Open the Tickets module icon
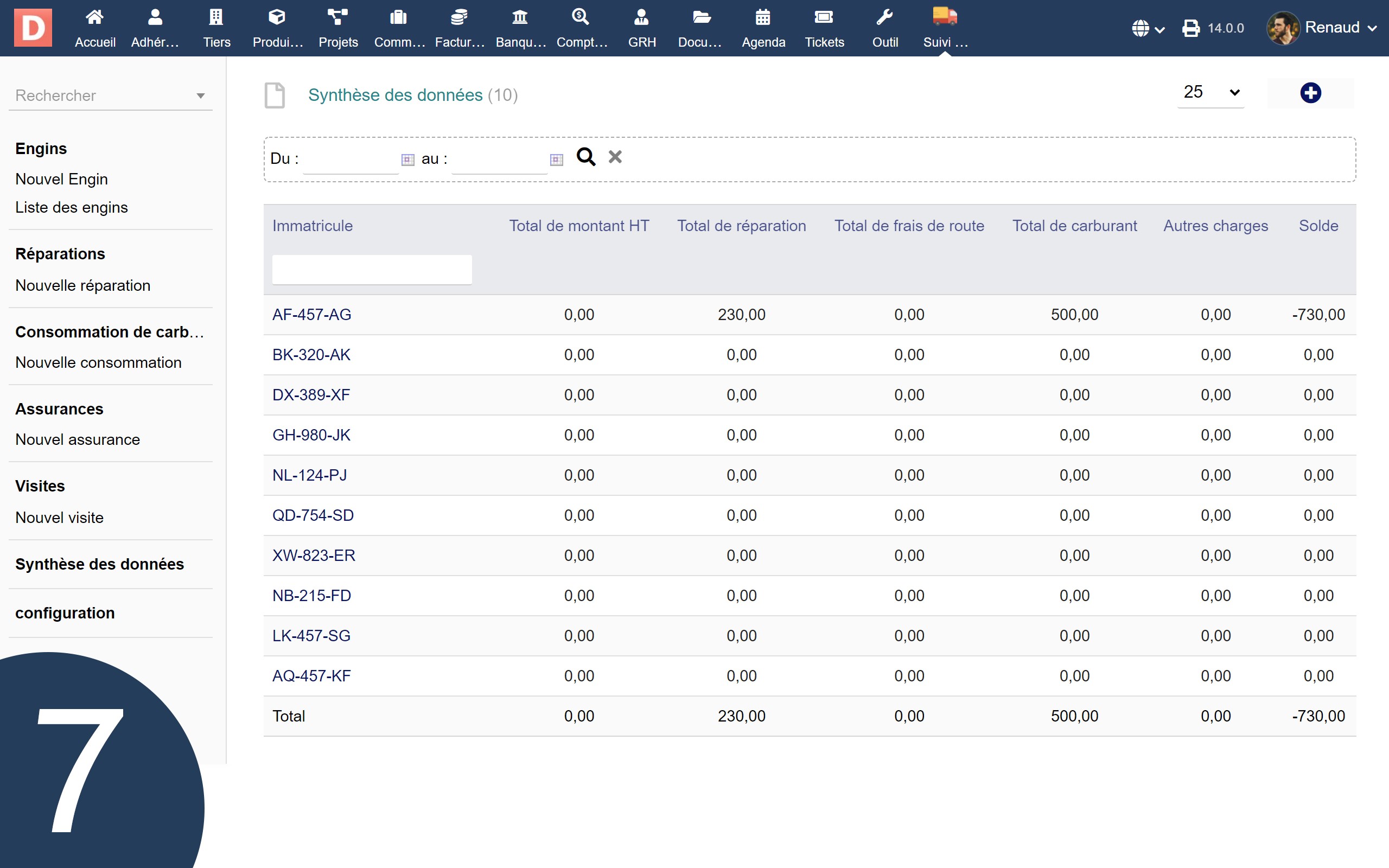Image resolution: width=1389 pixels, height=868 pixels. (824, 28)
